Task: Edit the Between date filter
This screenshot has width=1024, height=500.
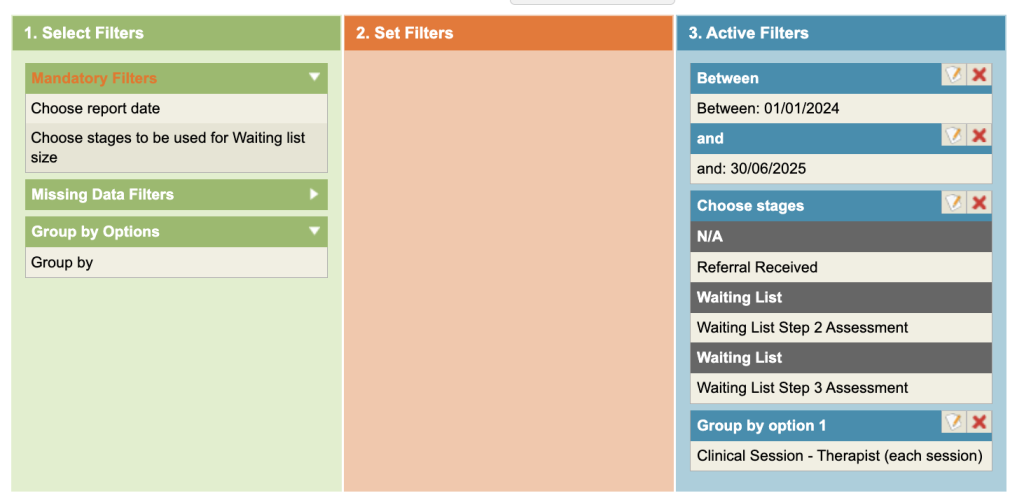Action: 954,75
